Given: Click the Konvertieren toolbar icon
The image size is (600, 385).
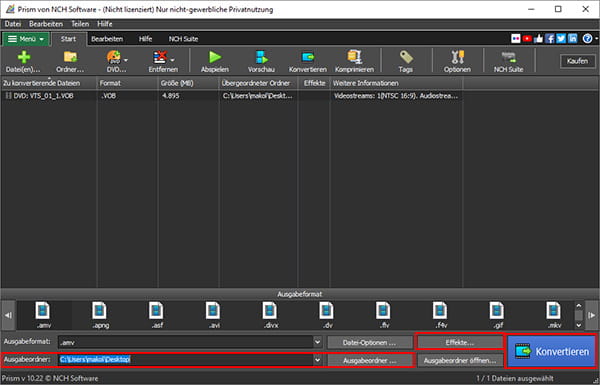Looking at the screenshot, I should coord(308,61).
